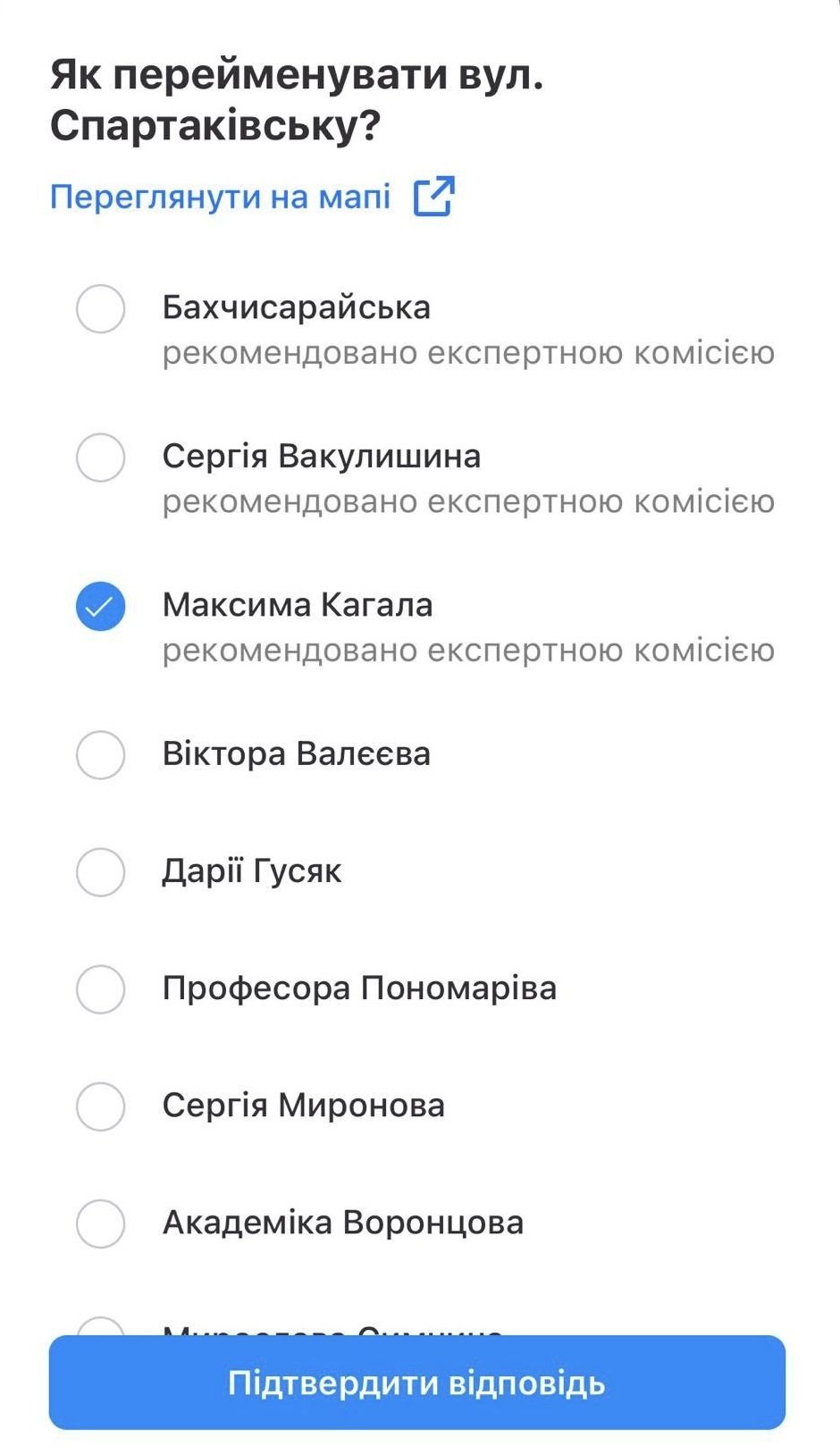840x1455 pixels.
Task: Click the Академіка Воронцова option text
Action: (342, 1223)
